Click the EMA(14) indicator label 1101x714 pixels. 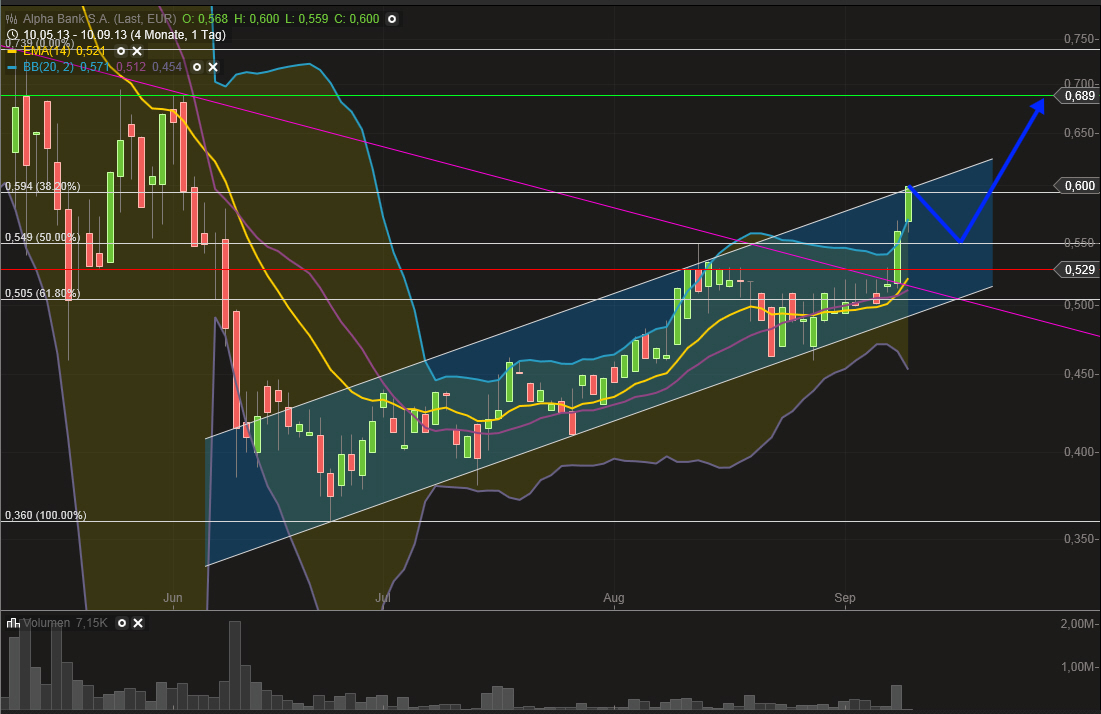tap(48, 51)
